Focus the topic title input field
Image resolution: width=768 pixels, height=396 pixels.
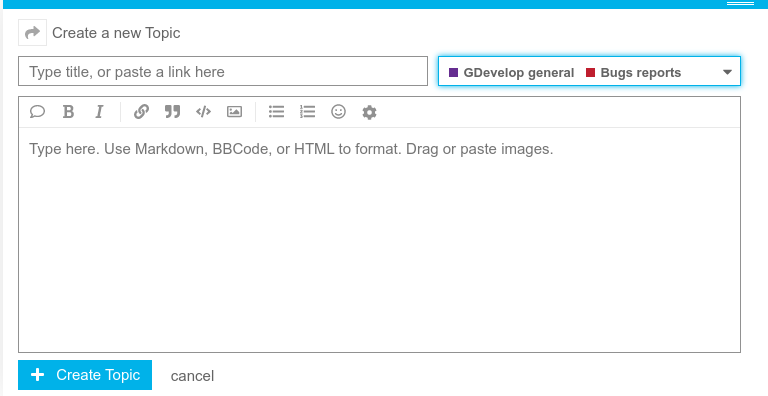223,72
